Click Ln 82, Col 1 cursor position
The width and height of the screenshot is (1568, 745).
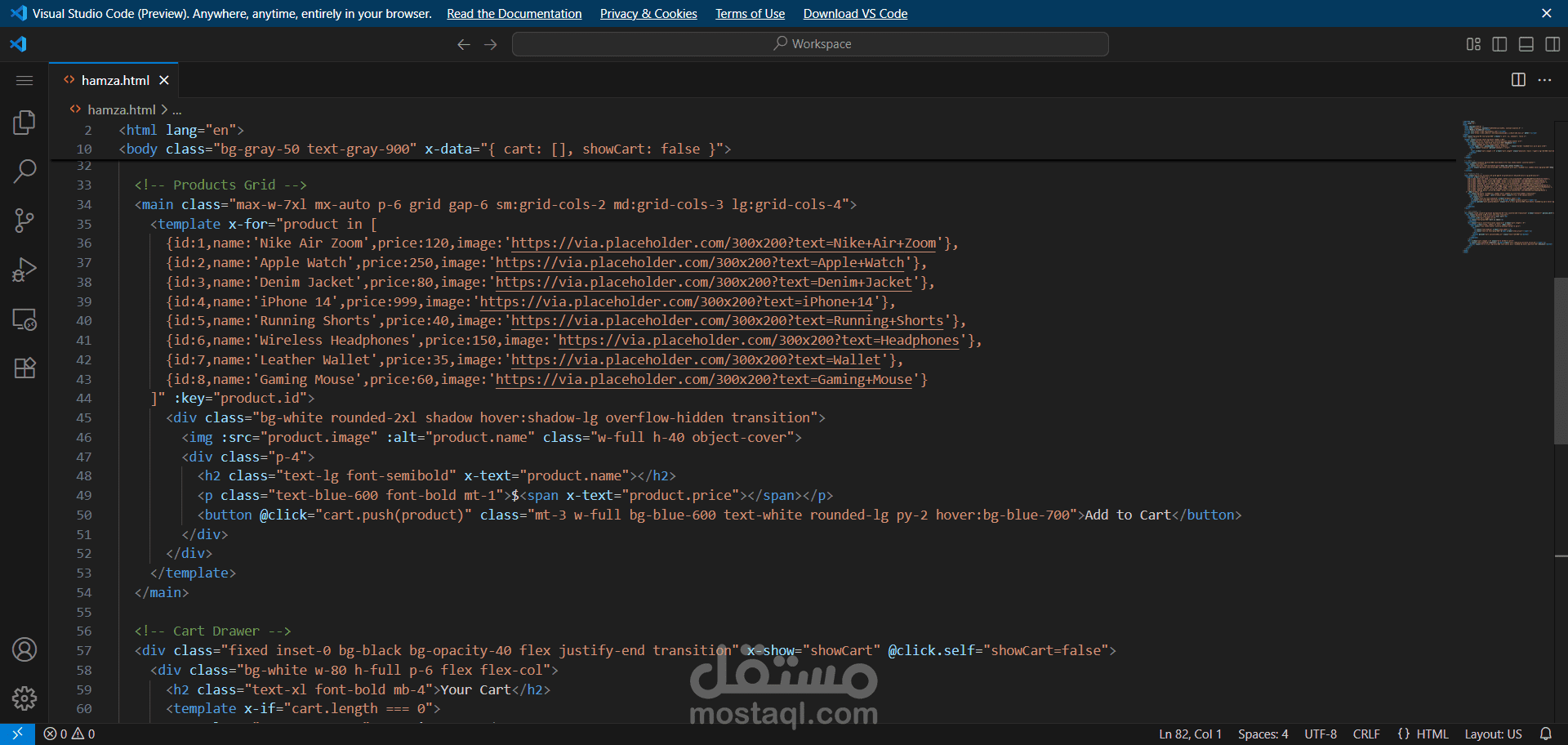pos(1190,734)
